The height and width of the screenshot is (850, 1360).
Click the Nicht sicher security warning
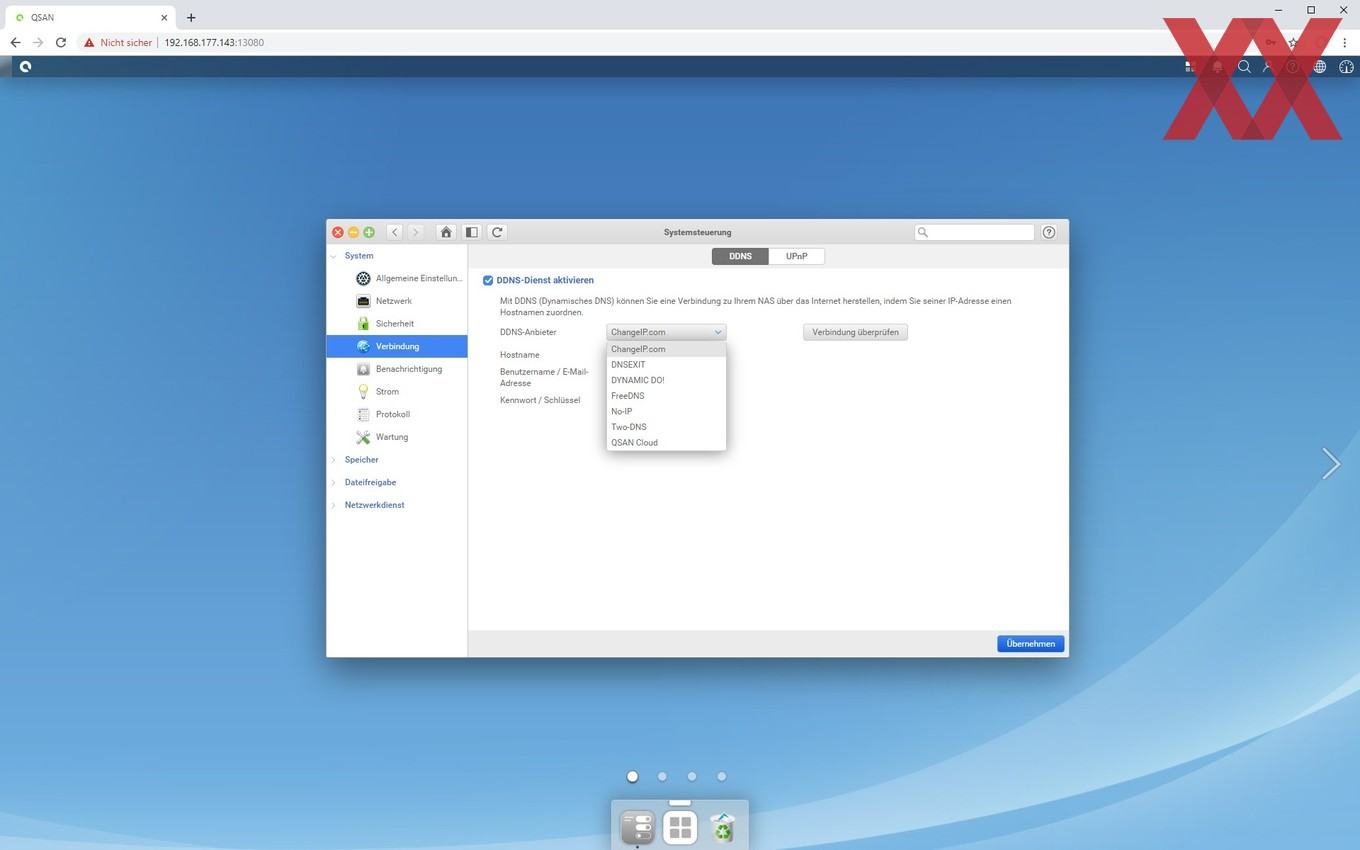pos(118,43)
